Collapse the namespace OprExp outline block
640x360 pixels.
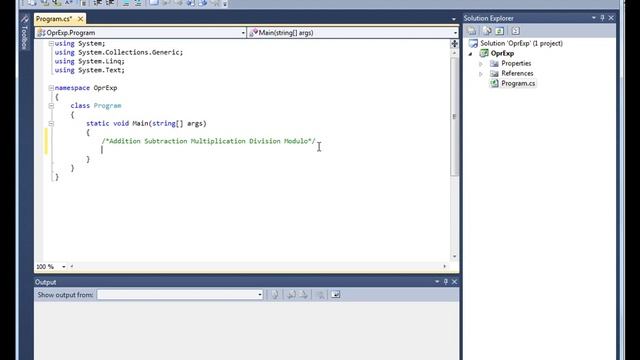(x=51, y=88)
